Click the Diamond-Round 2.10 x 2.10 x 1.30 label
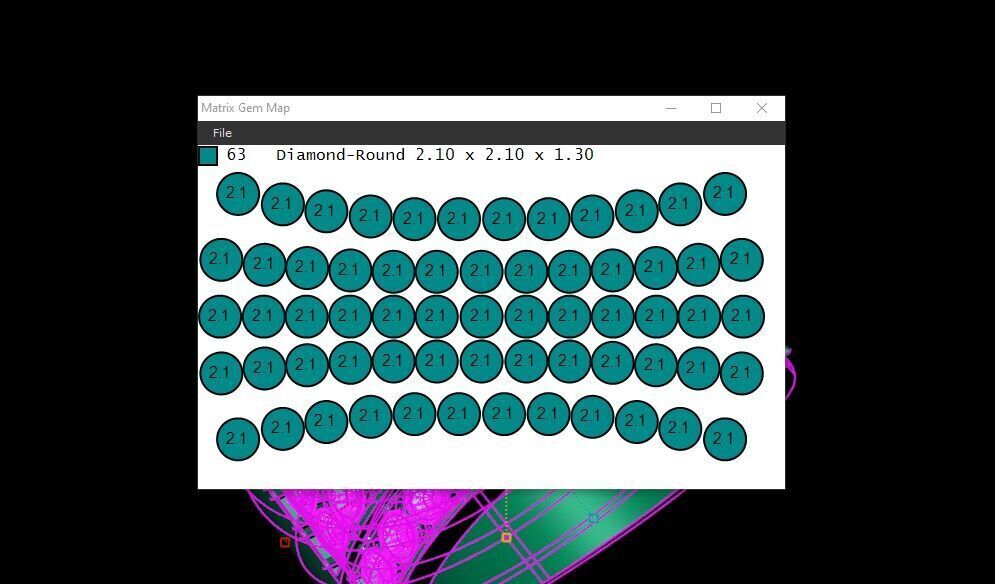Screen dimensions: 995x584 point(435,155)
